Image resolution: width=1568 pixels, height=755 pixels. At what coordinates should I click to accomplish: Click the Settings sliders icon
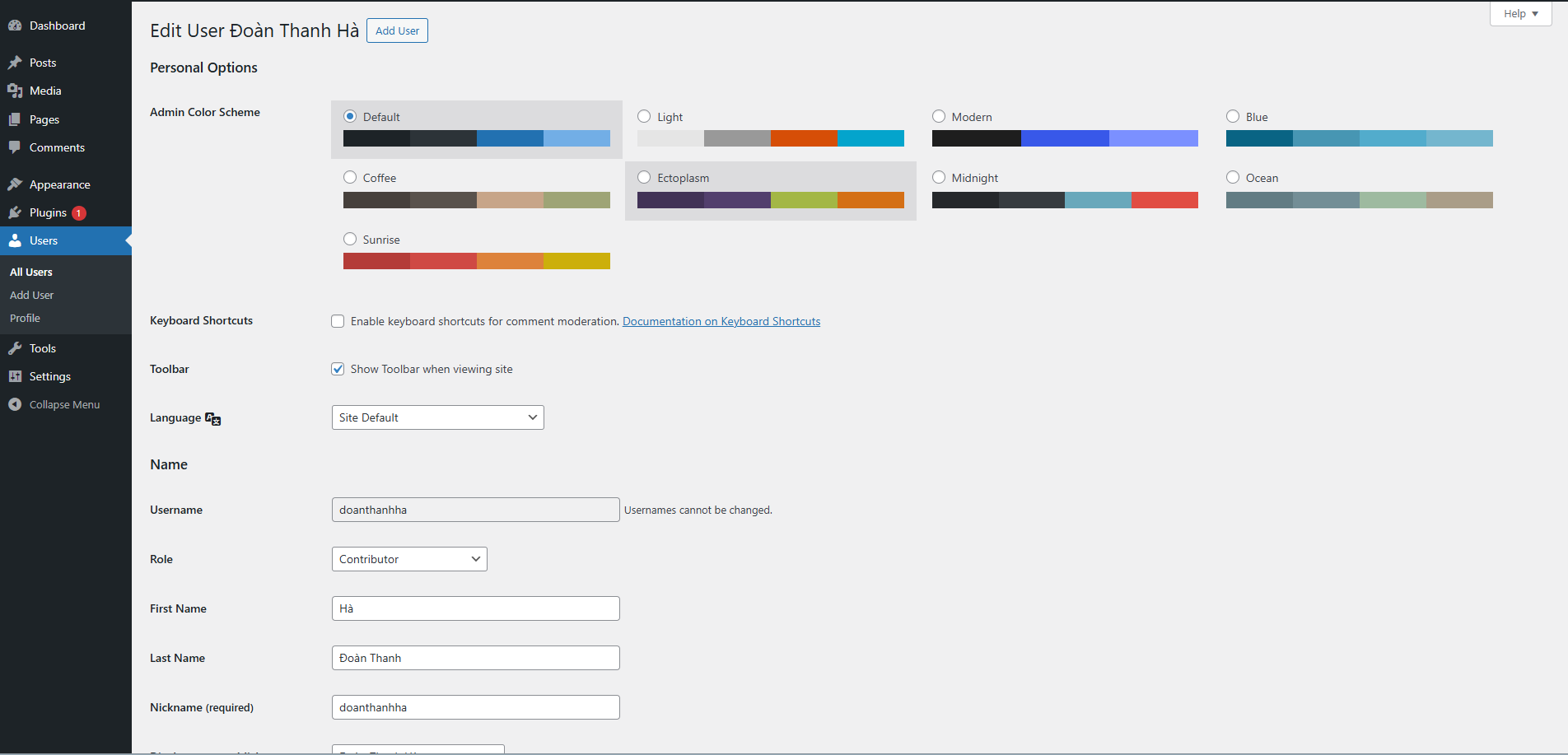click(x=15, y=376)
